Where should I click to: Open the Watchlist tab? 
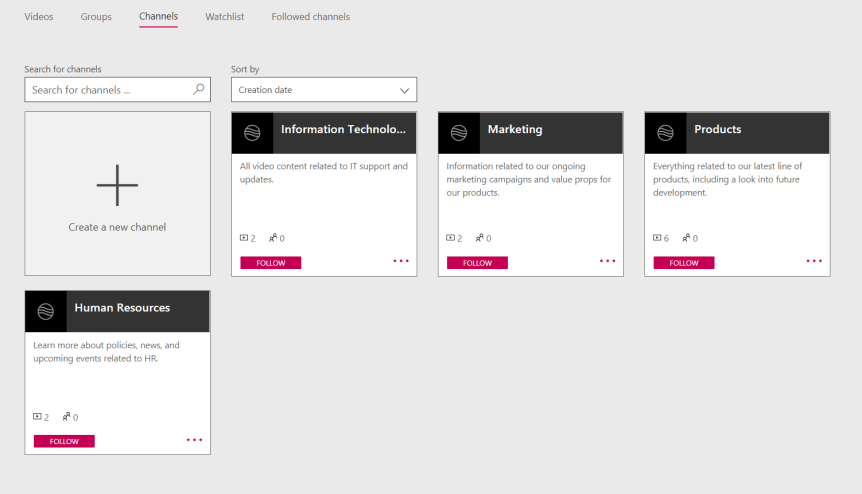tap(224, 17)
